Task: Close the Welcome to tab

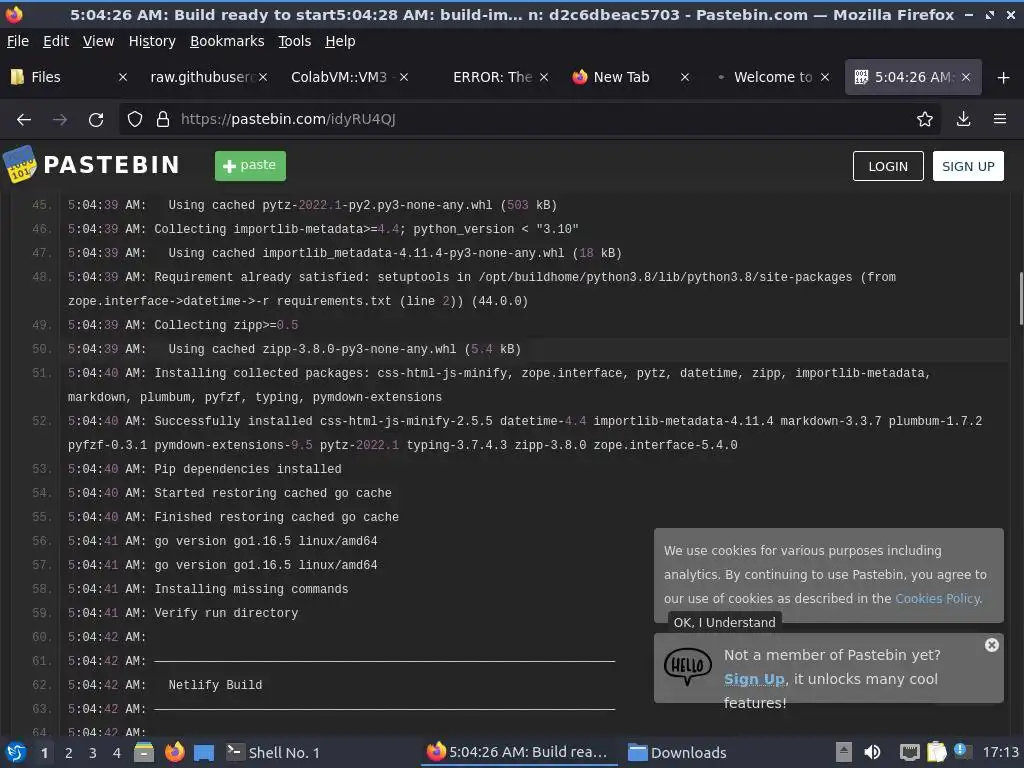Action: pos(825,77)
